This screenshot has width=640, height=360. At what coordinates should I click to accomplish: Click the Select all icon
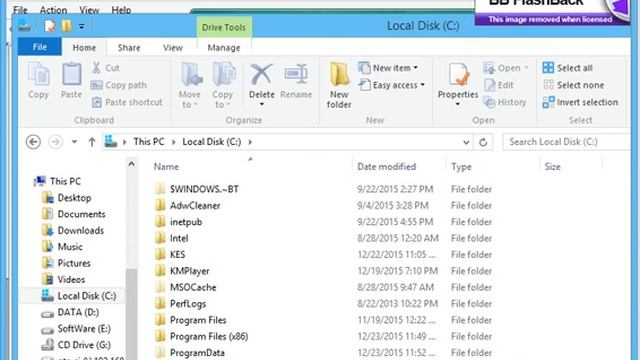548,67
